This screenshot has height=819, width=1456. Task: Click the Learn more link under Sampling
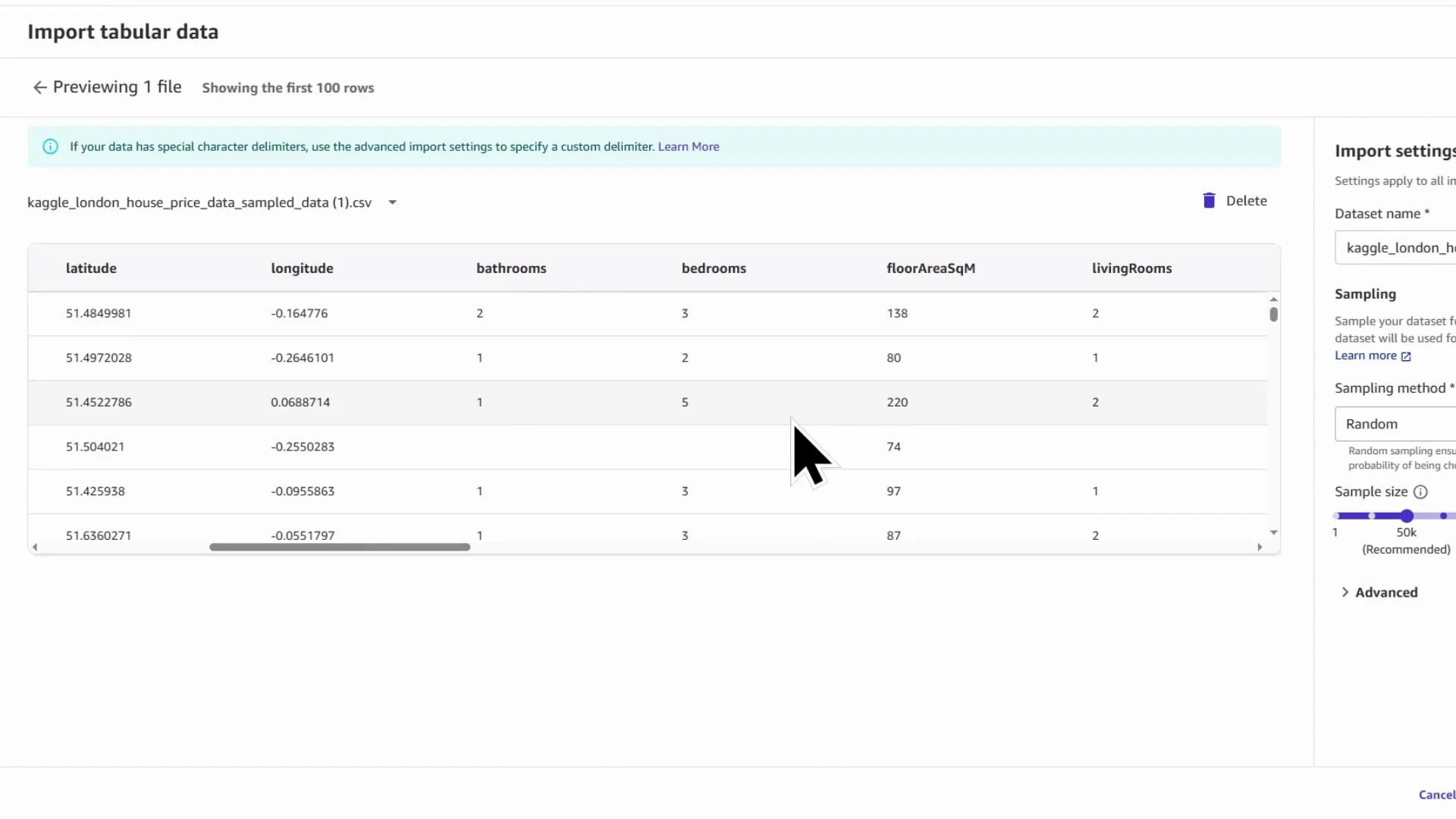(x=1367, y=355)
